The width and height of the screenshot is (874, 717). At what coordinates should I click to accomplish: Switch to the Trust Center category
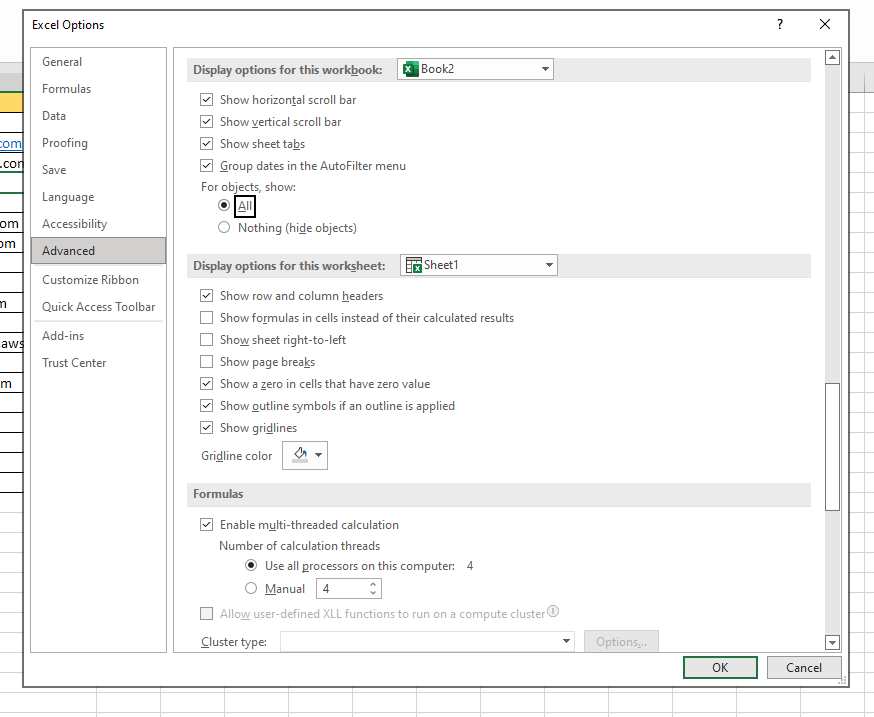pos(74,362)
